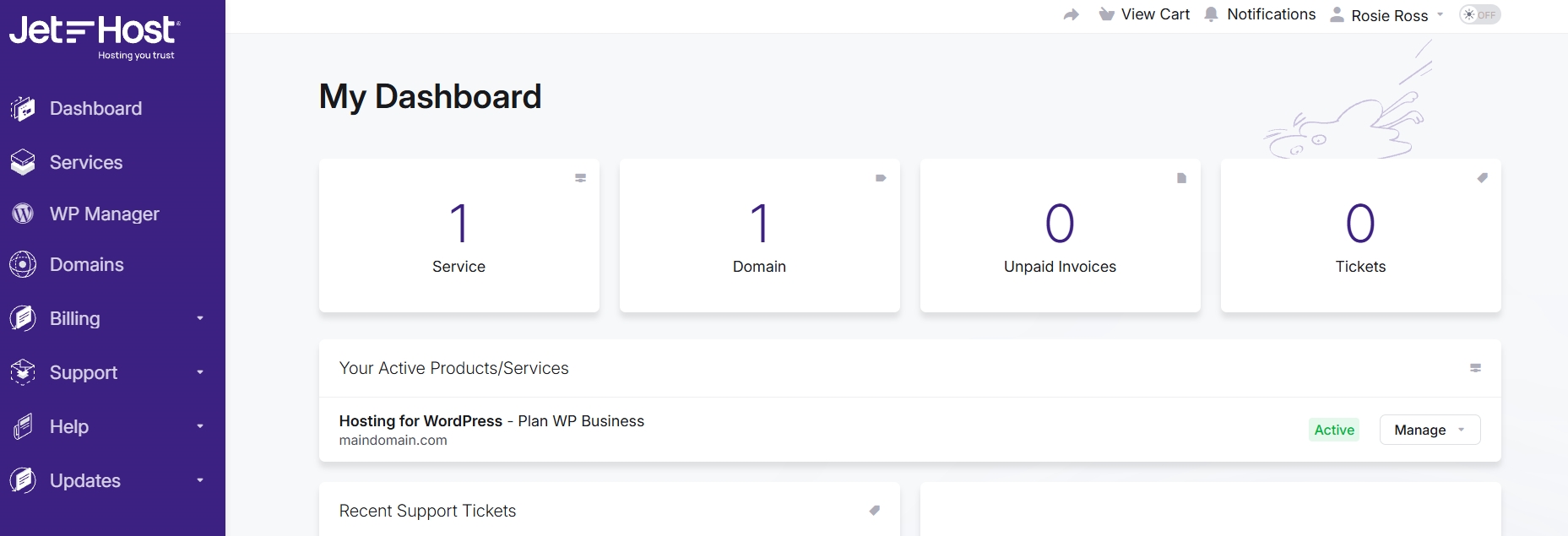Expand the Billing menu arrow
This screenshot has width=1568, height=536.
pyautogui.click(x=200, y=318)
